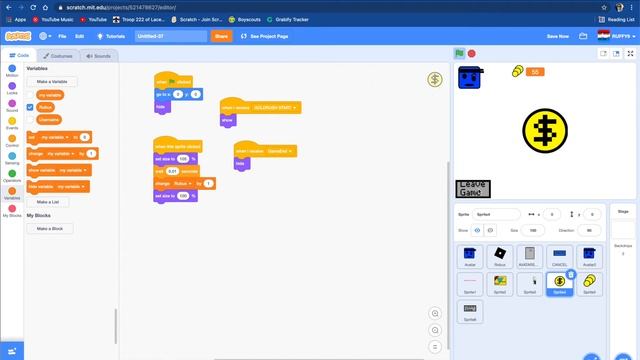Select the Operators block category
Viewport: 640px width, 360px height.
click(x=12, y=176)
